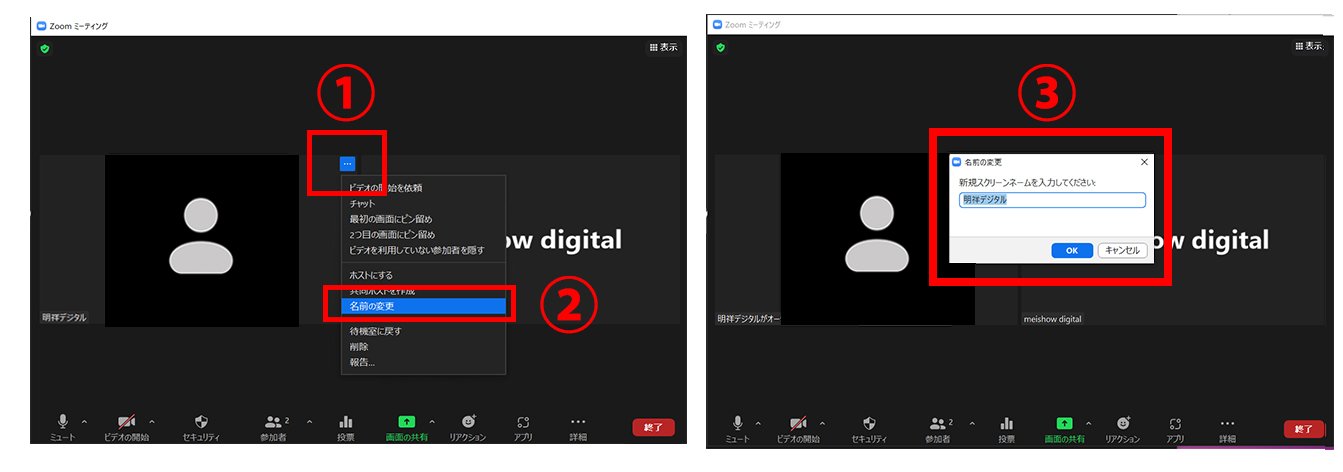
Task: Expand the arrow beside Share Screen, left window
Action: point(432,422)
